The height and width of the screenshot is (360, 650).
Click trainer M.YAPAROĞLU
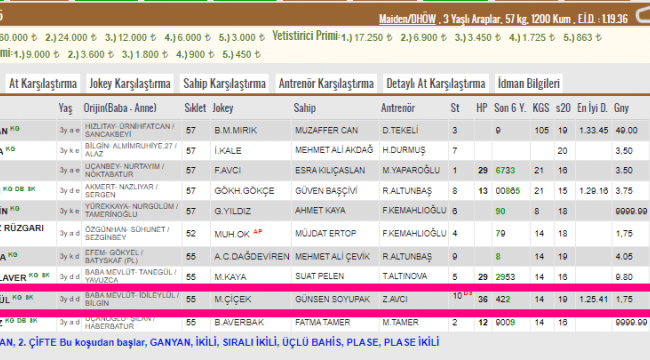(x=411, y=170)
